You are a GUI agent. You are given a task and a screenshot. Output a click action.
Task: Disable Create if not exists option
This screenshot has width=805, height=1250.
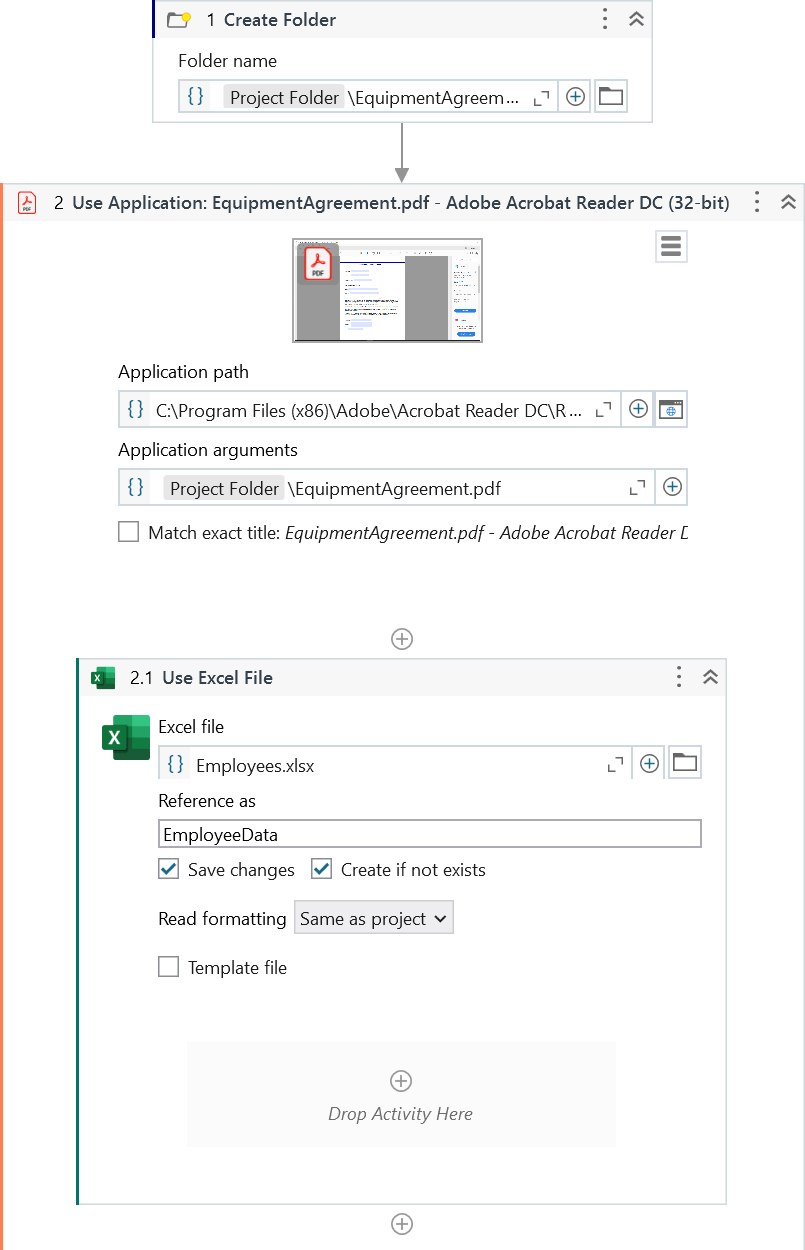(x=321, y=869)
